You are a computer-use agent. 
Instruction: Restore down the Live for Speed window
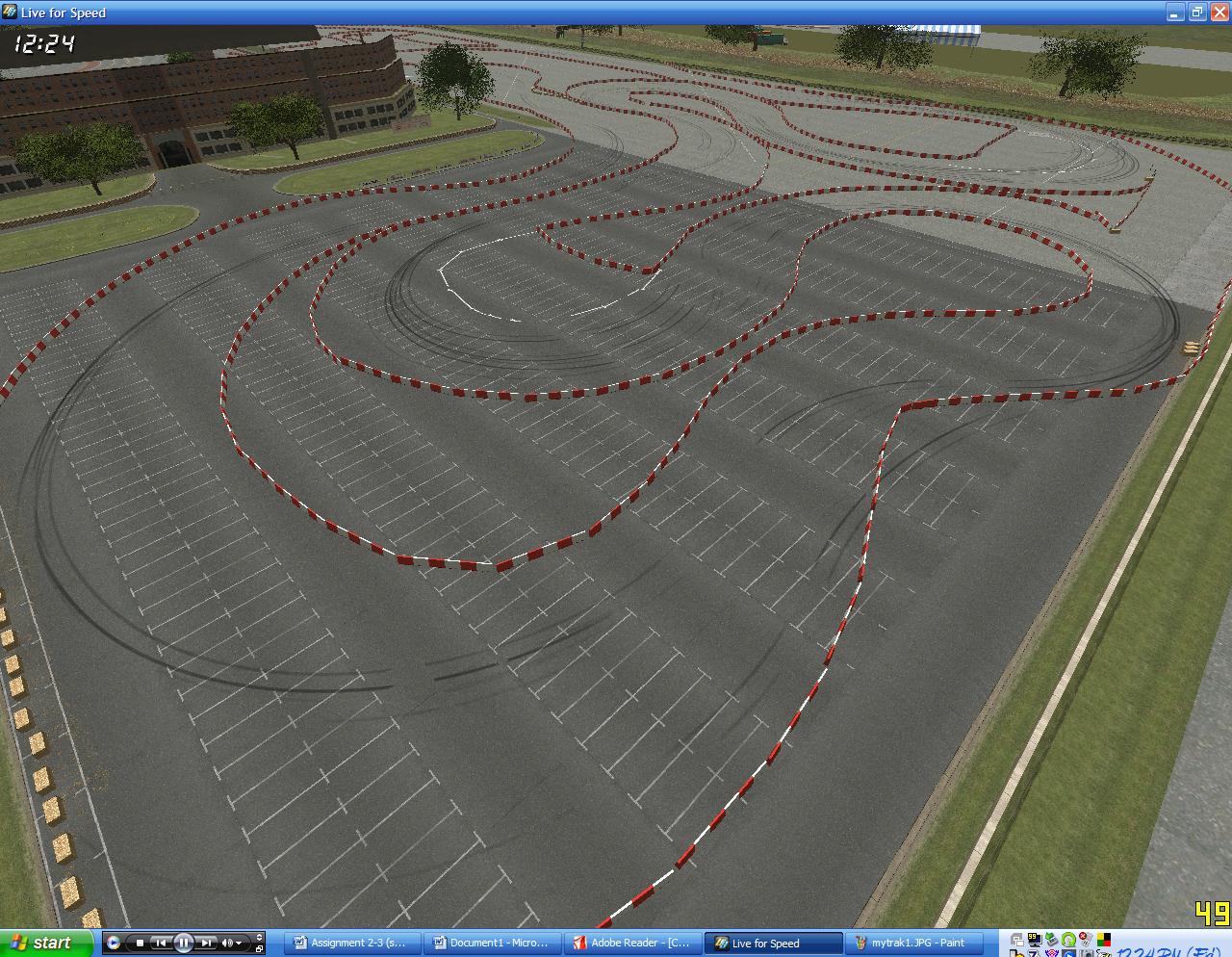point(1196,13)
